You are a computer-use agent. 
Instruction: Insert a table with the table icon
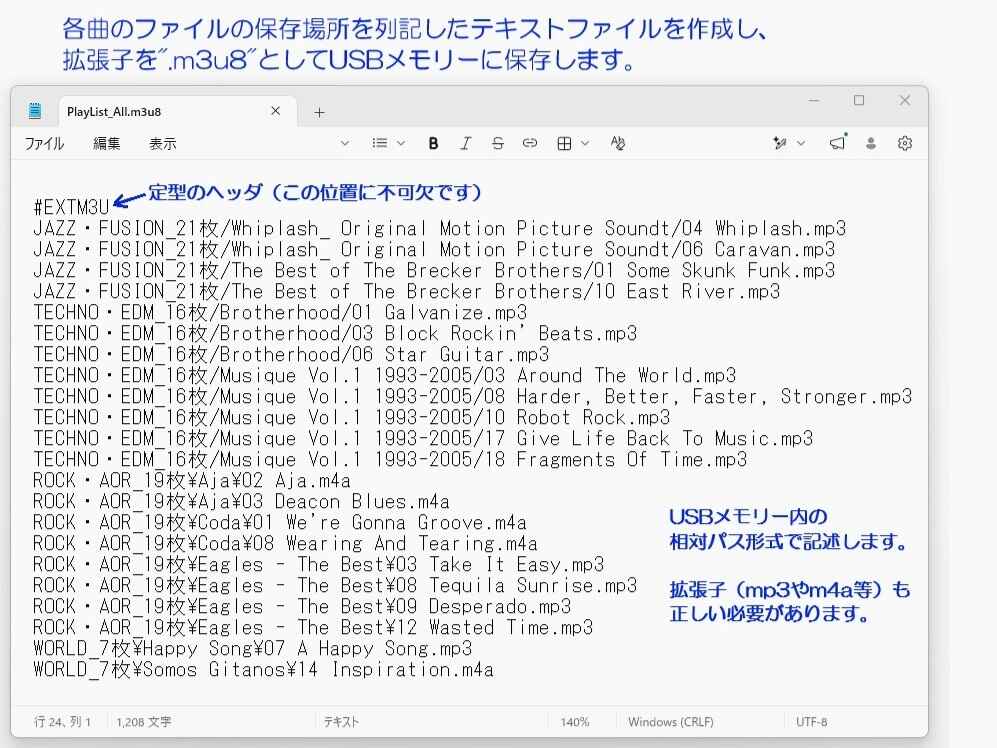tap(564, 144)
